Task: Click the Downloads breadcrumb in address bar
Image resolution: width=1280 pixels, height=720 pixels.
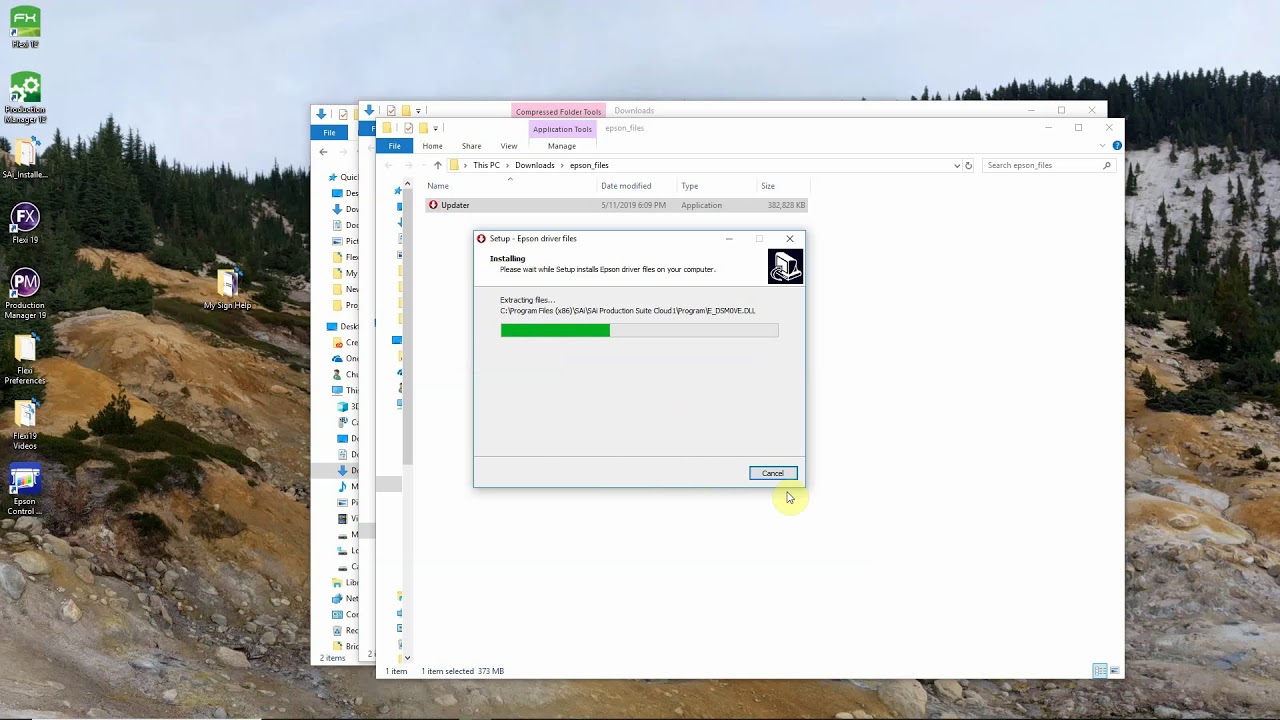Action: click(535, 165)
